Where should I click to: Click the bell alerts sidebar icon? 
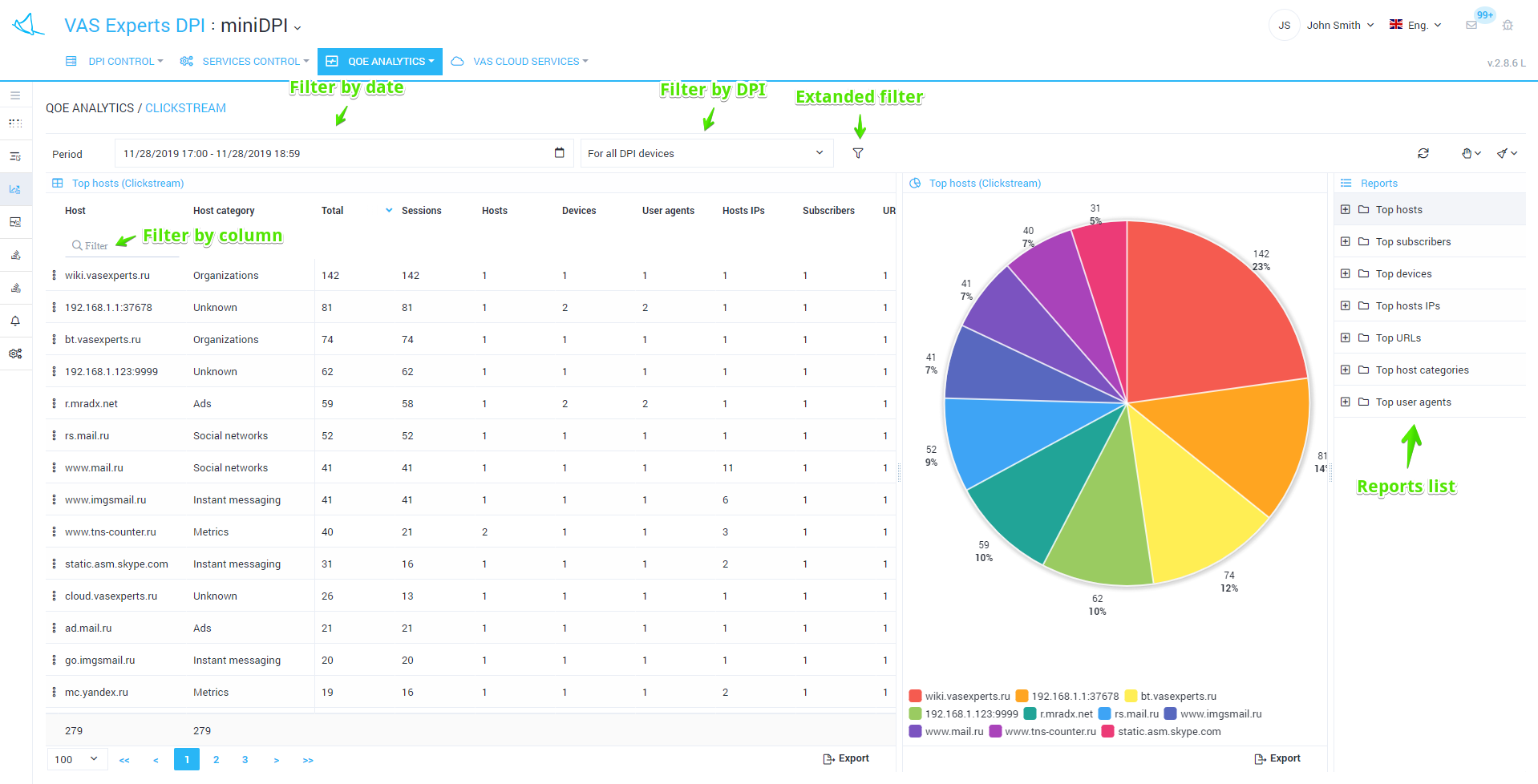point(15,321)
